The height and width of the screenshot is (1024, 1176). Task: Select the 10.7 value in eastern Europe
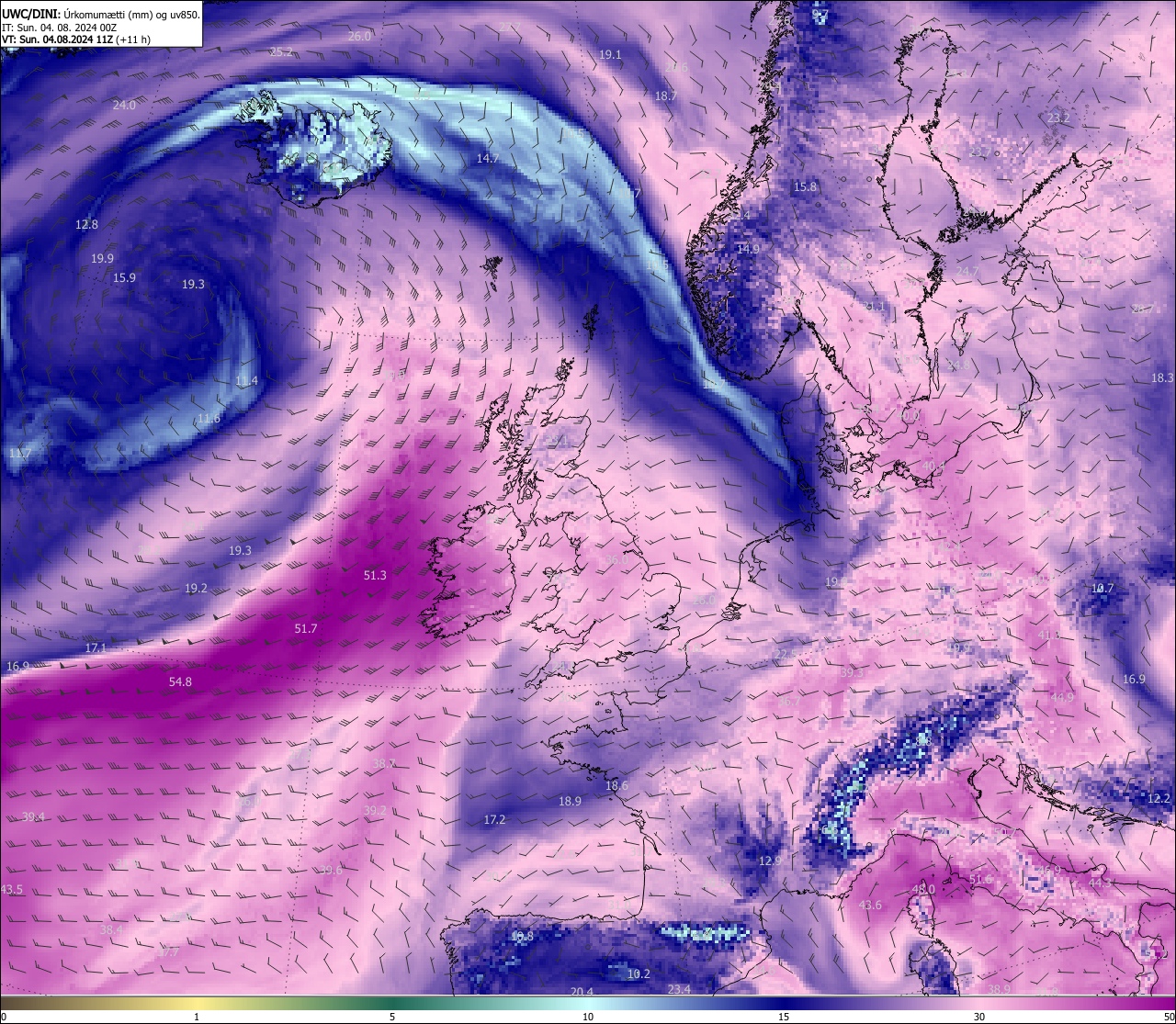coord(1102,588)
